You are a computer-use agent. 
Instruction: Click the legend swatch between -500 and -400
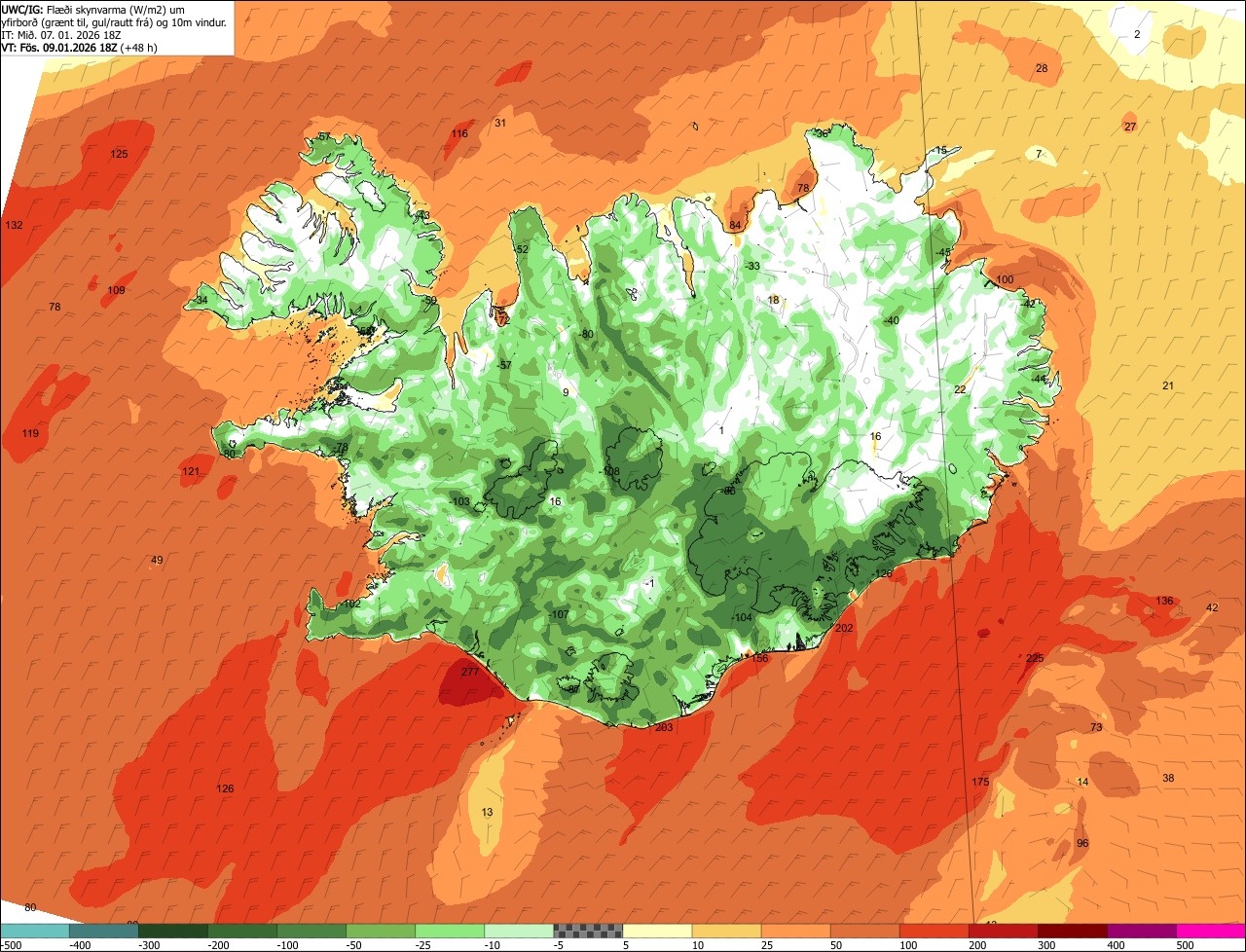click(x=34, y=931)
